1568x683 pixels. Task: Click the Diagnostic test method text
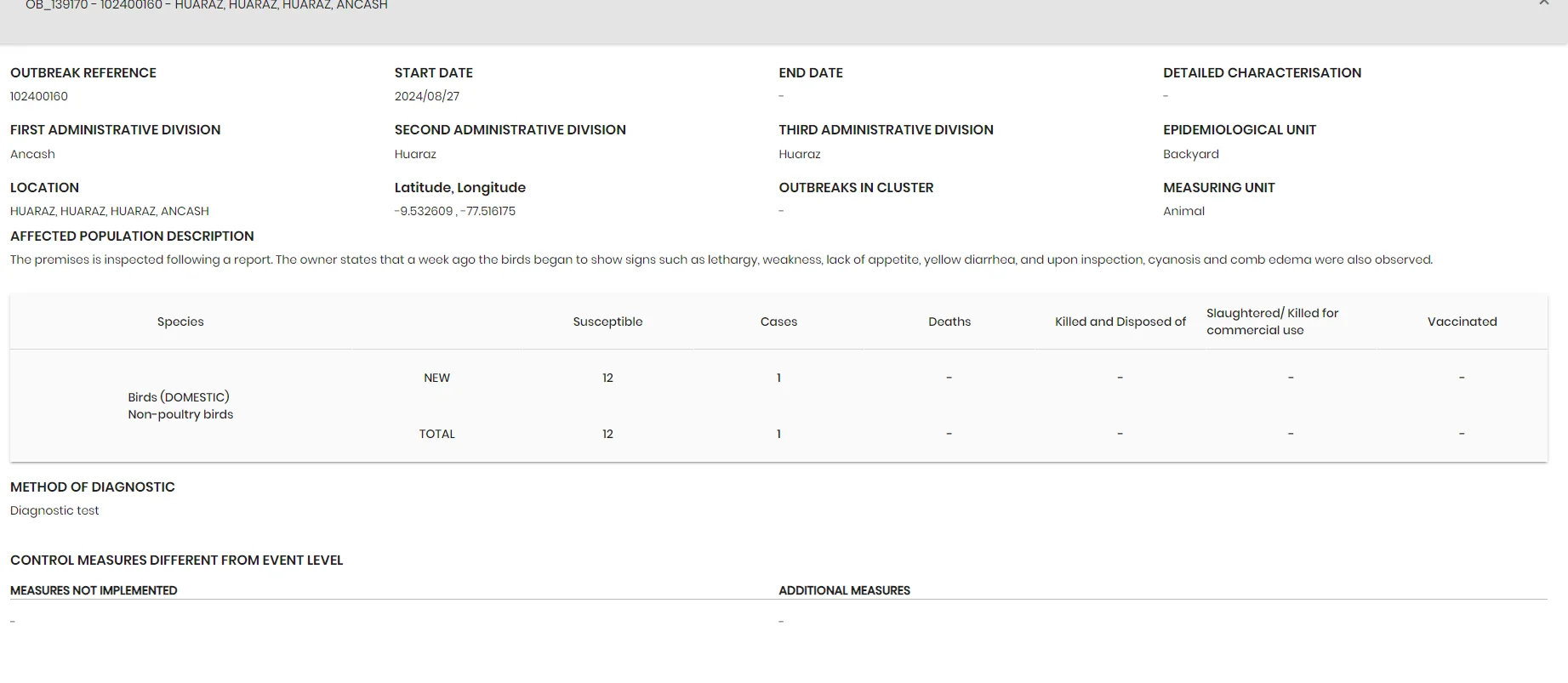(x=54, y=510)
